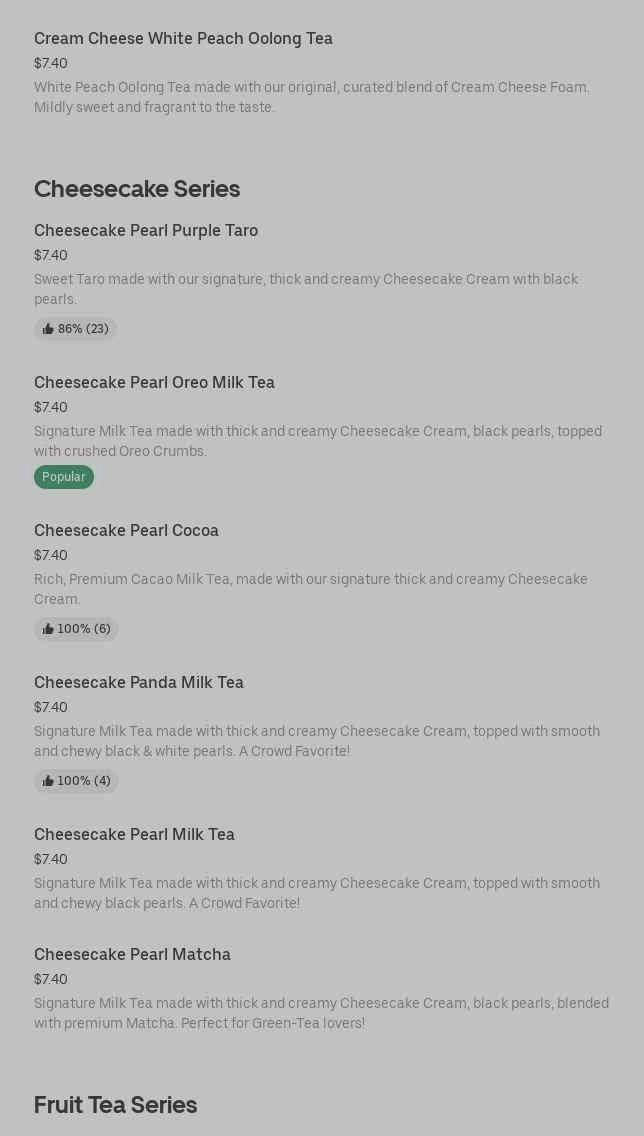Select Cheesecake Pearl Milk Tea item title
The image size is (644, 1136).
pos(134,834)
